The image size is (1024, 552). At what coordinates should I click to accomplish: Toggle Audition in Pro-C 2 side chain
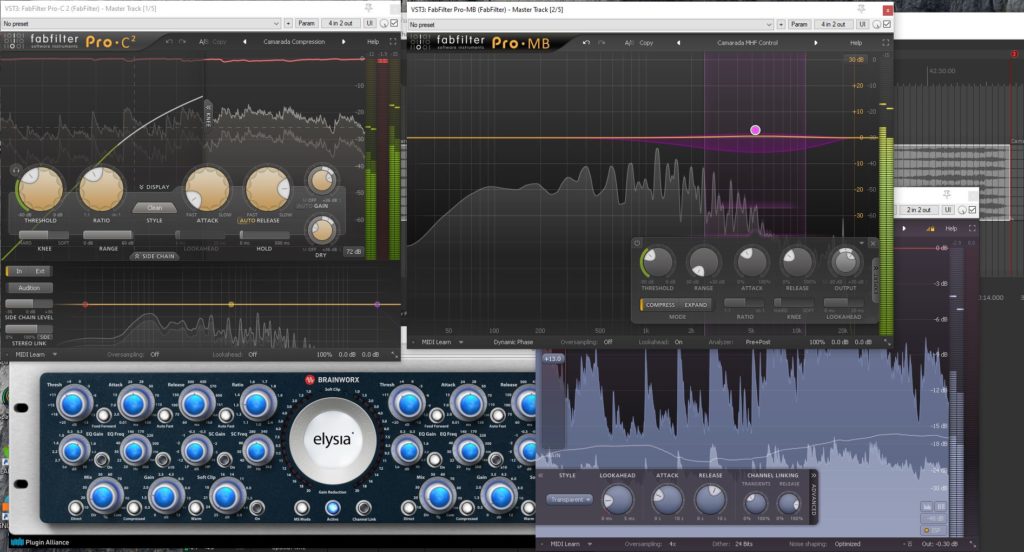click(29, 287)
